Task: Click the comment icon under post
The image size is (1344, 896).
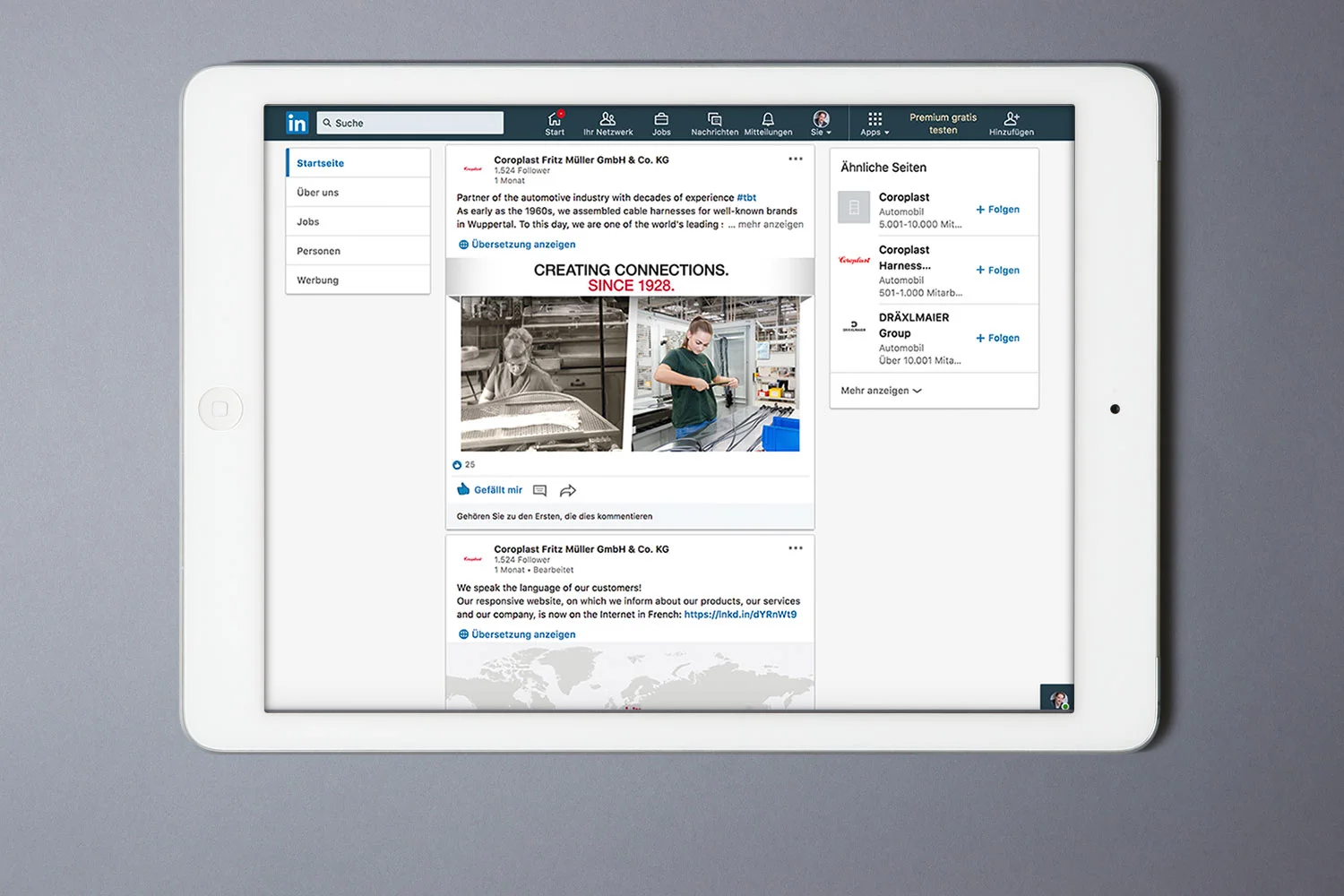Action: (x=539, y=490)
